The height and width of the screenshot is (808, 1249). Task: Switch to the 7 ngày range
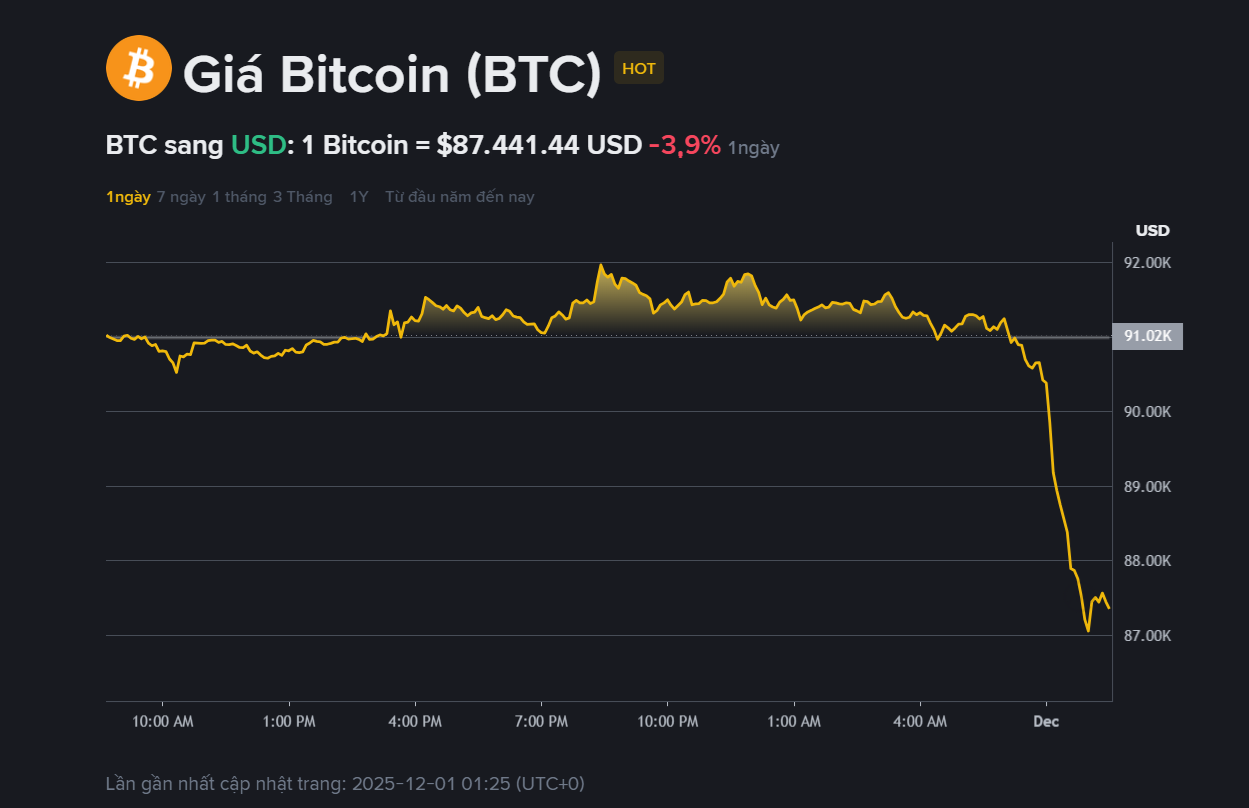tap(181, 197)
